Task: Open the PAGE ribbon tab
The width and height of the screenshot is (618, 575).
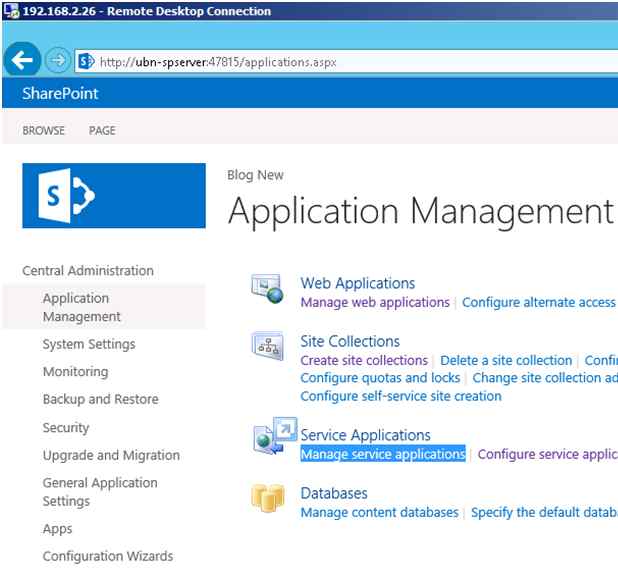Action: click(102, 130)
